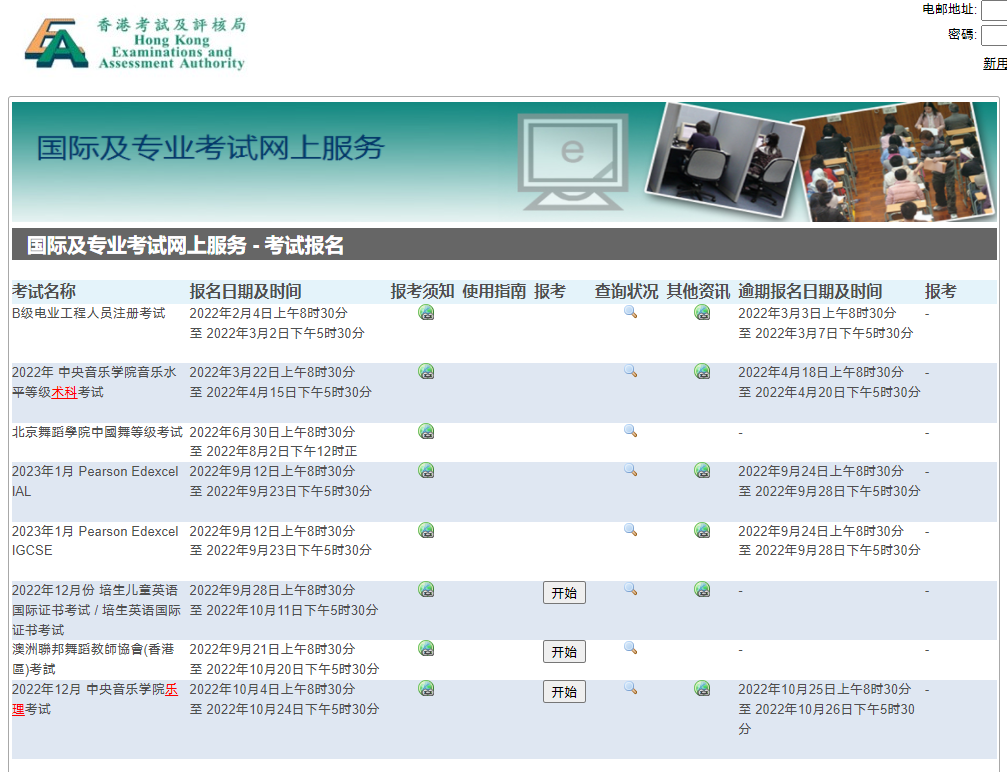Open 其他资讯 icon for Pearson Edexcel IGCSE
Image resolution: width=1007 pixels, height=772 pixels.
(702, 530)
